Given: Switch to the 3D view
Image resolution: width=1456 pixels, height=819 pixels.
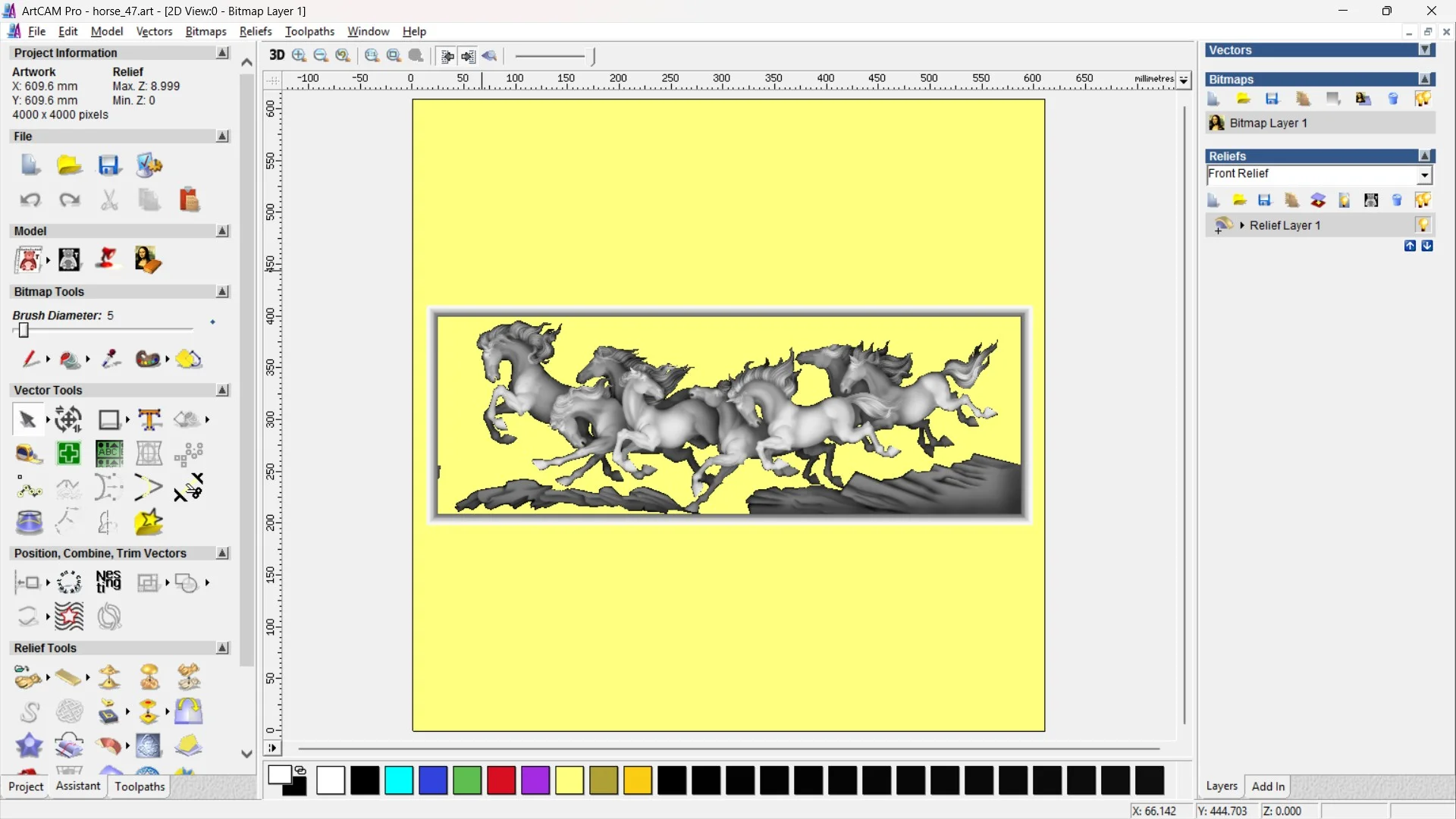Looking at the screenshot, I should click(277, 56).
